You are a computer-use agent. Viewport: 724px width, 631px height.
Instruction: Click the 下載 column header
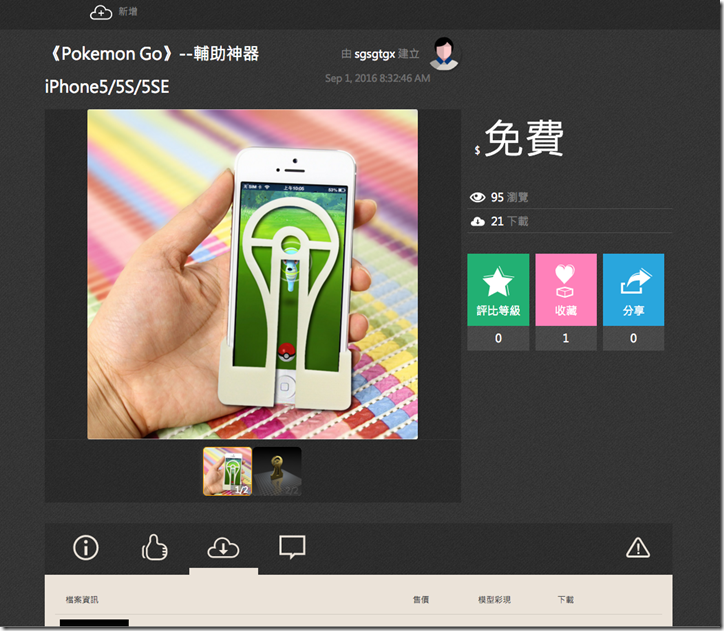click(566, 600)
